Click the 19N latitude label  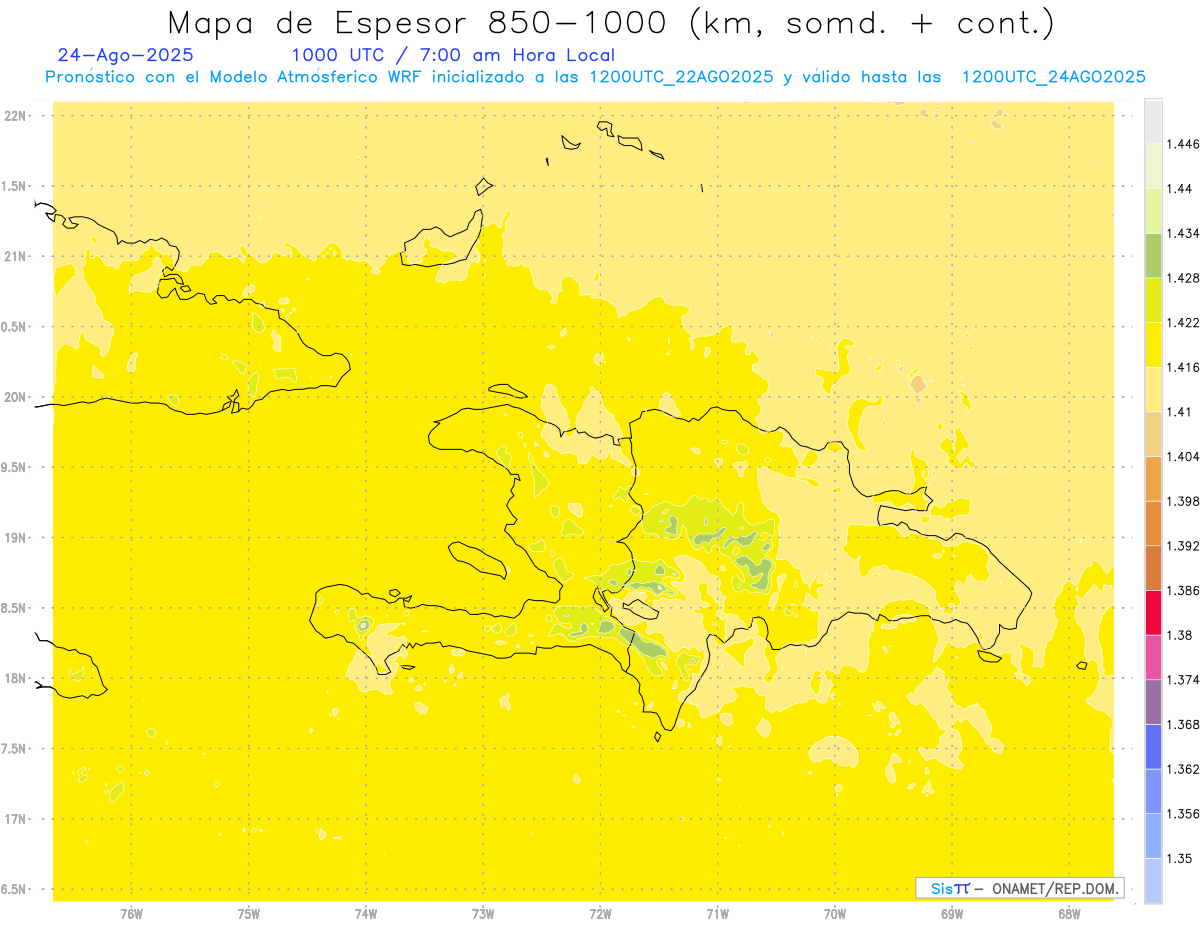click(15, 538)
